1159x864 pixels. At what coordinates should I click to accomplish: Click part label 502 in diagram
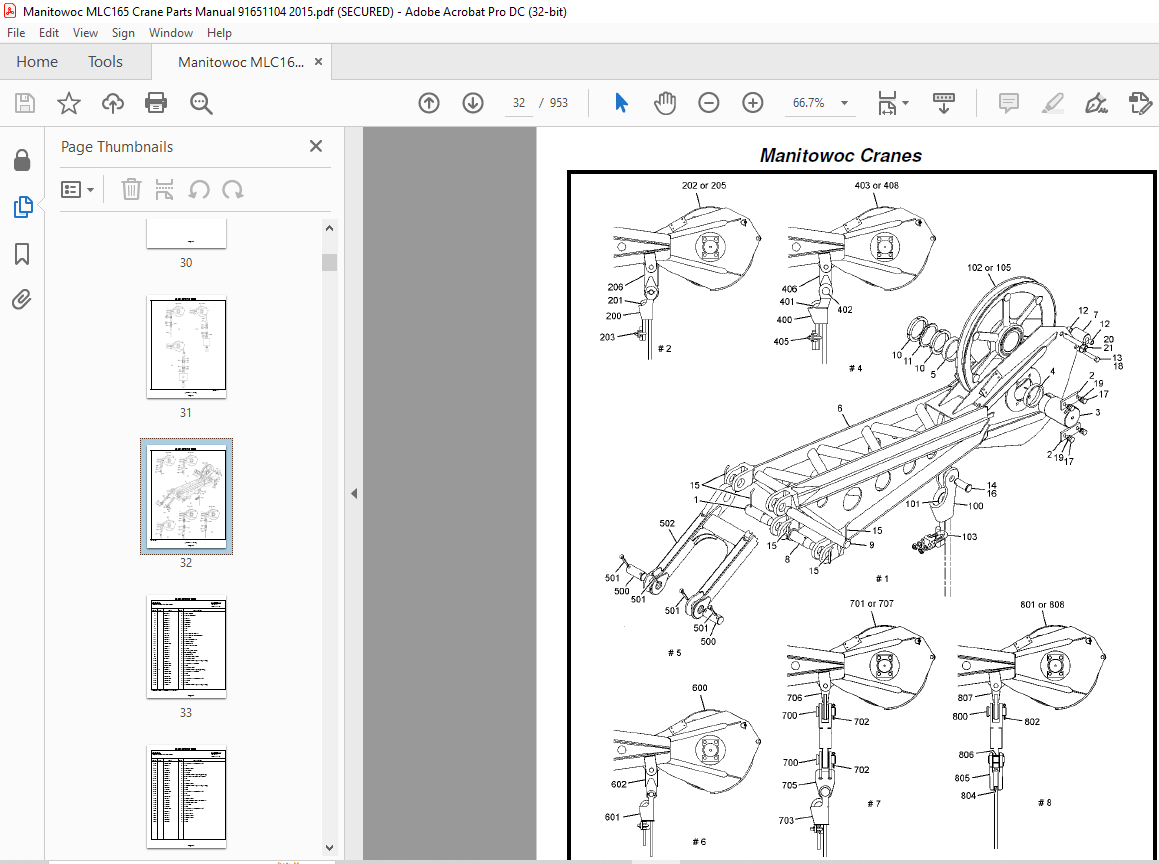click(667, 523)
